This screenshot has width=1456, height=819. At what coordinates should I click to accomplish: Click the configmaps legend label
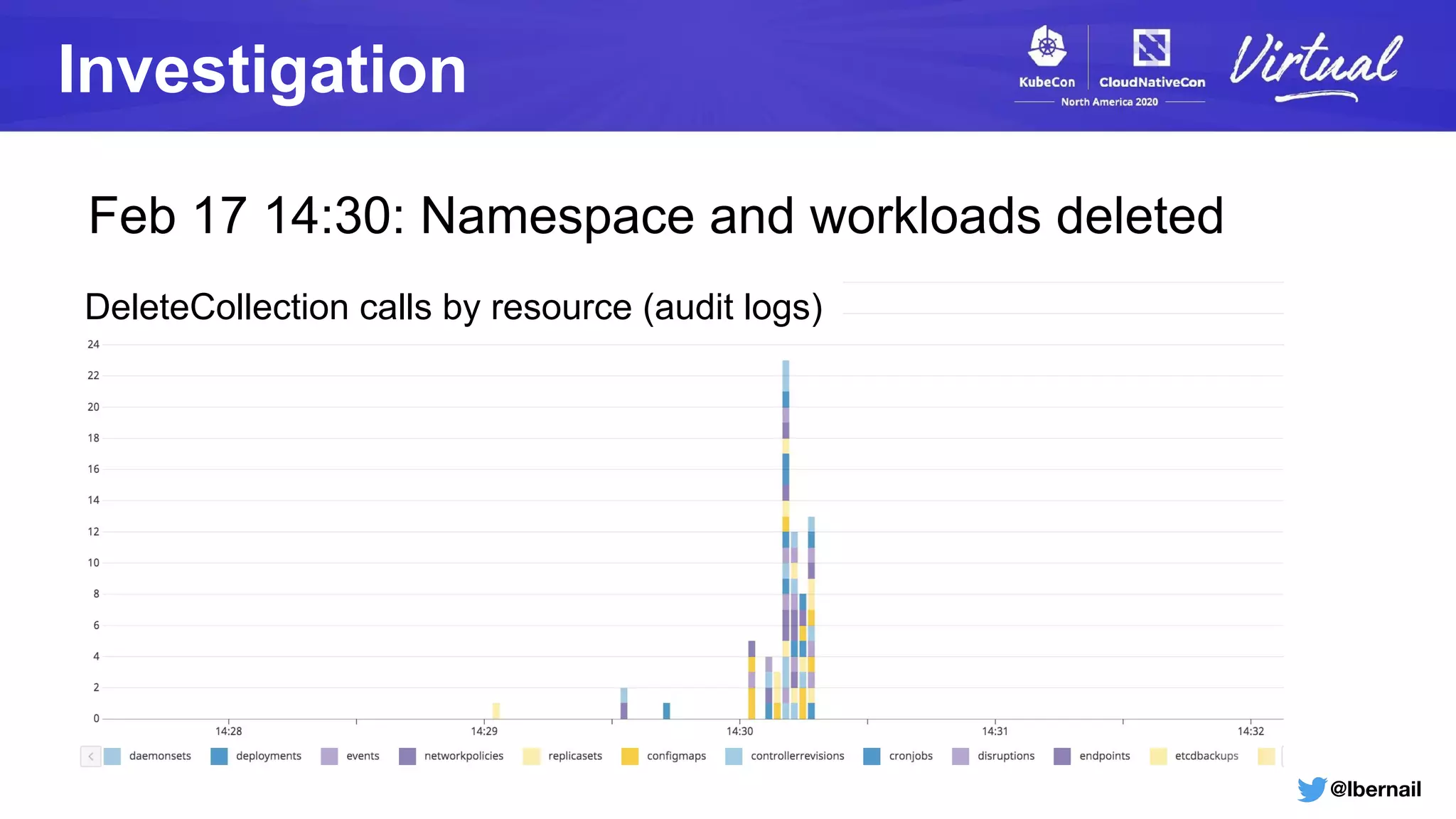point(676,756)
